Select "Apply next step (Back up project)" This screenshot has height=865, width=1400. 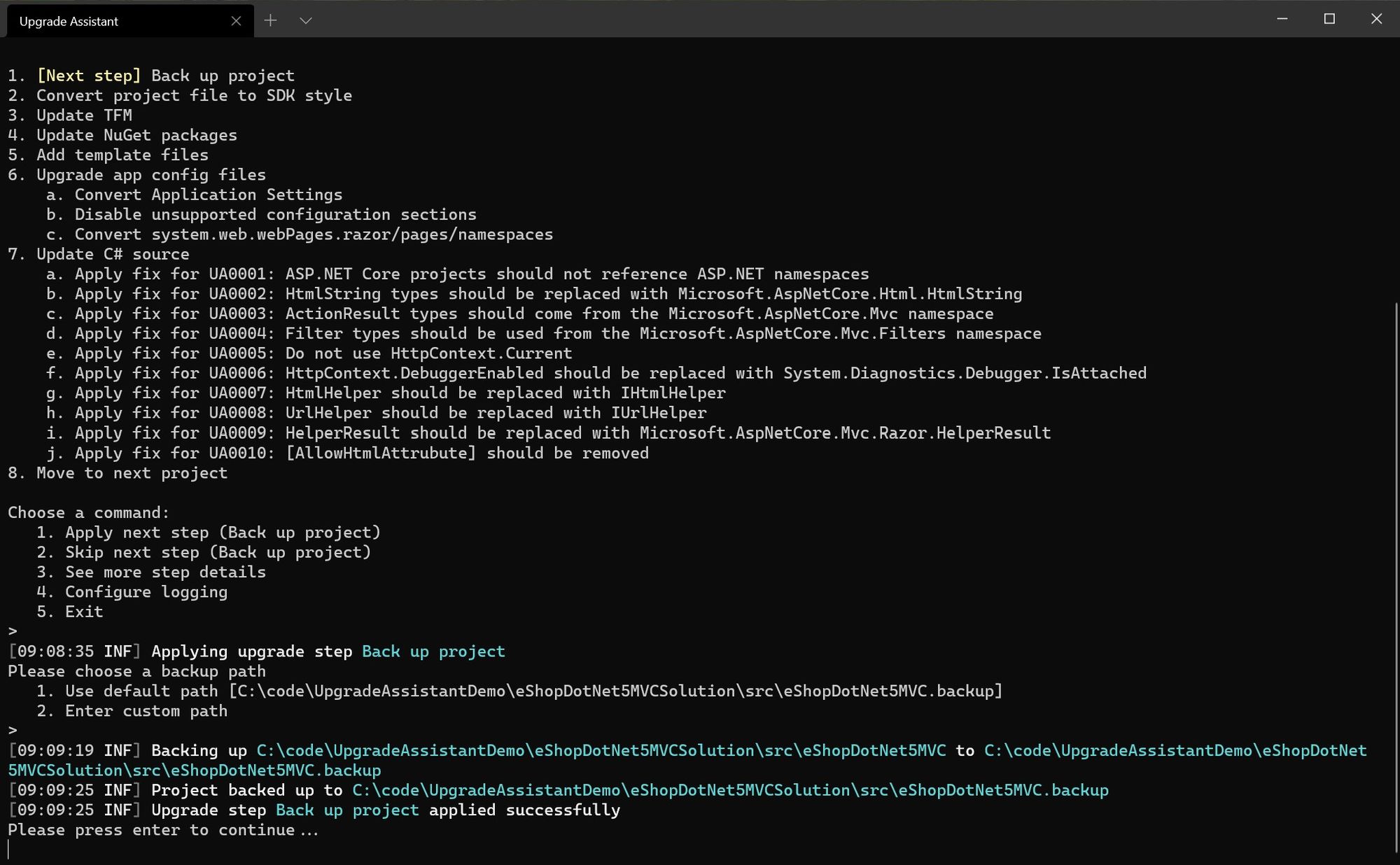tap(223, 532)
